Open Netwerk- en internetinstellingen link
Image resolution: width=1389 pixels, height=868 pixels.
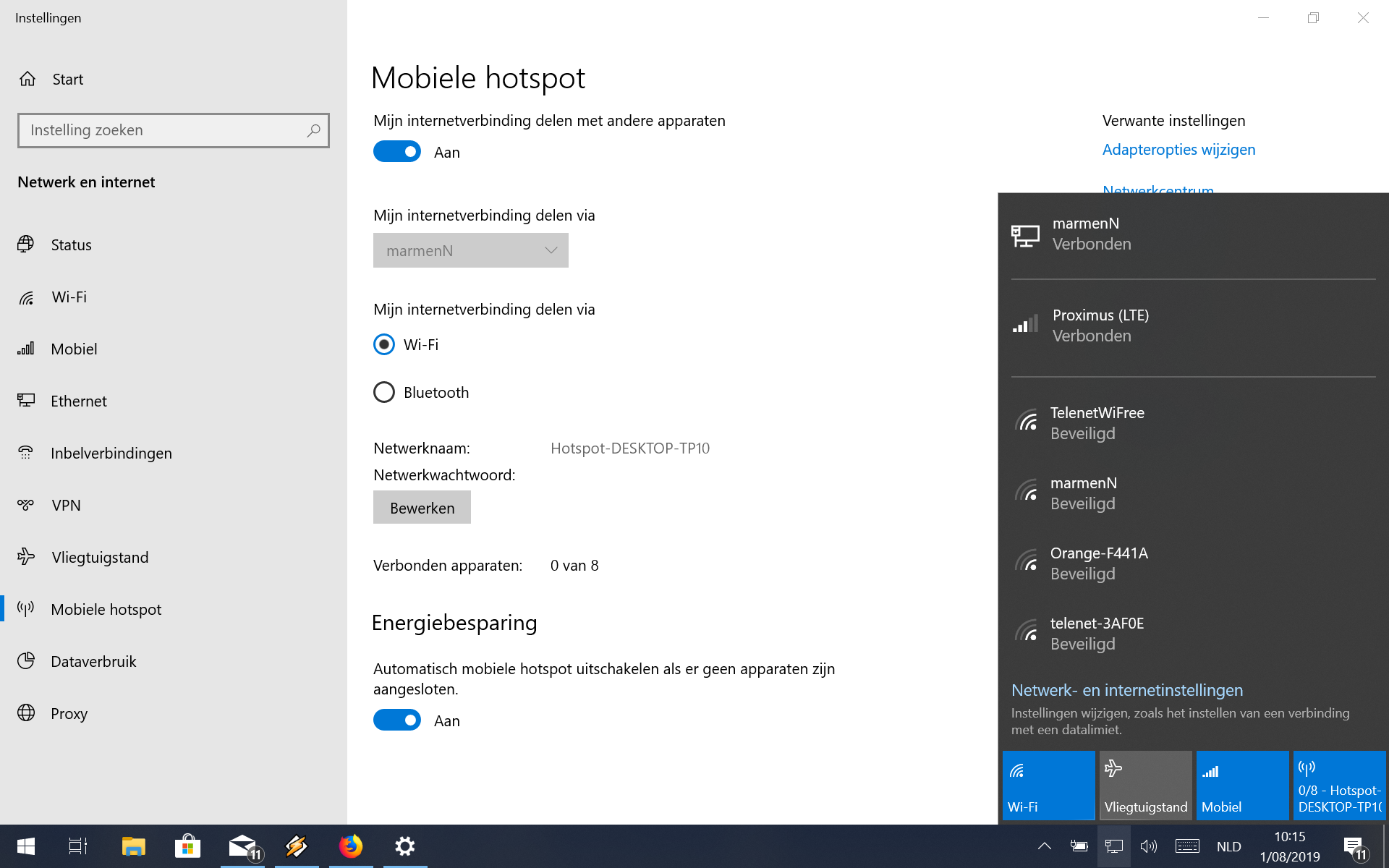coord(1126,690)
